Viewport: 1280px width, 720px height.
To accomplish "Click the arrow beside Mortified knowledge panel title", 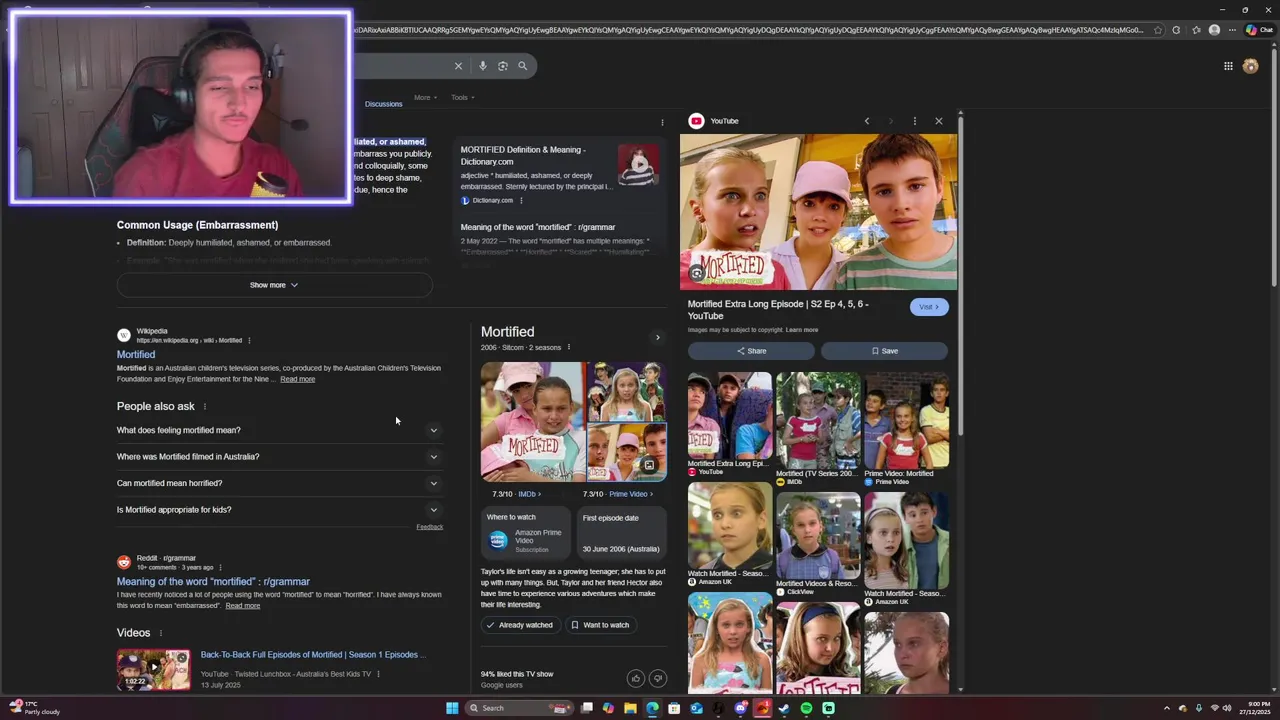I will [657, 337].
